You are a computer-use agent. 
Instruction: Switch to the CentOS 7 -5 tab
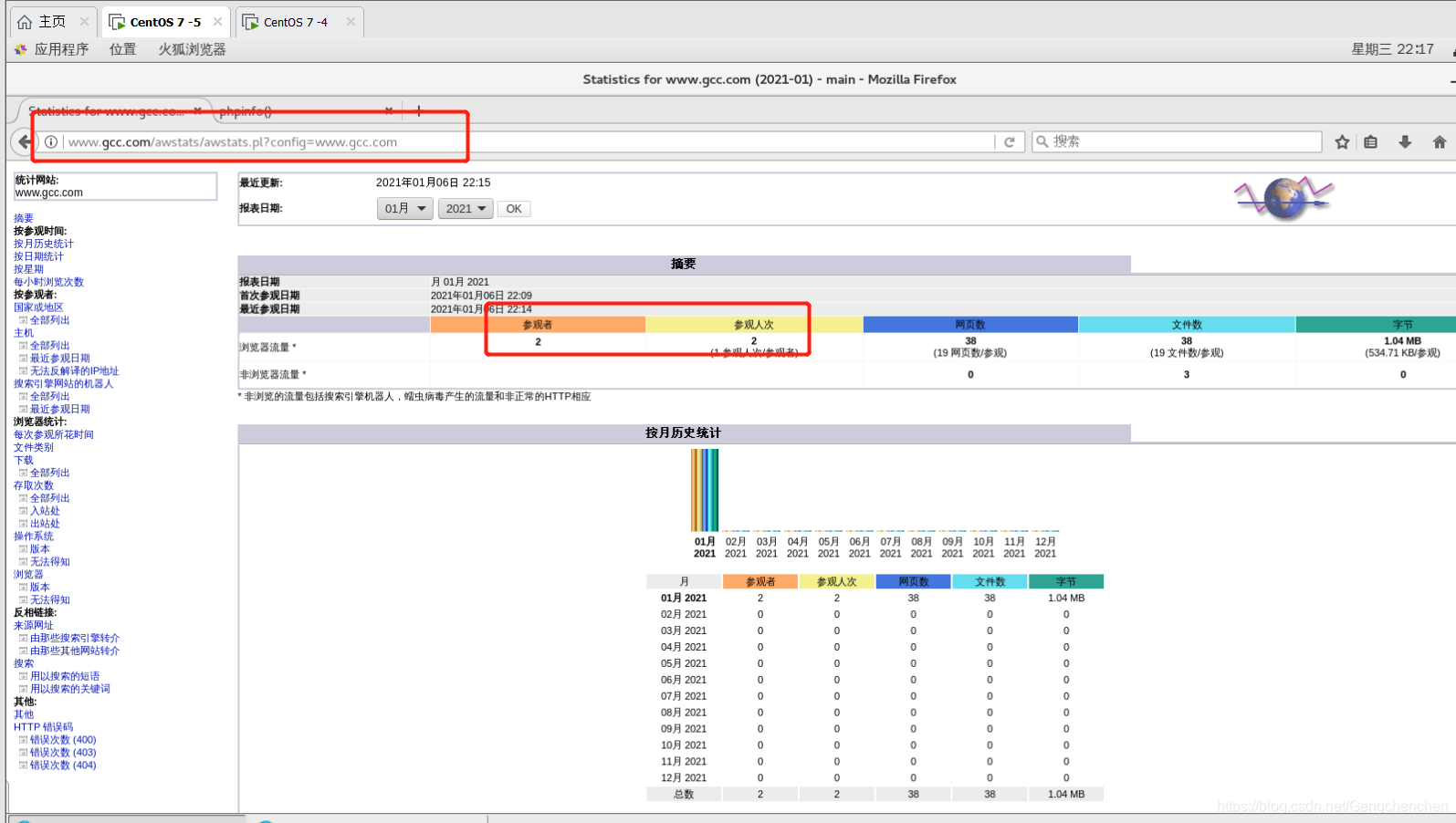[164, 22]
